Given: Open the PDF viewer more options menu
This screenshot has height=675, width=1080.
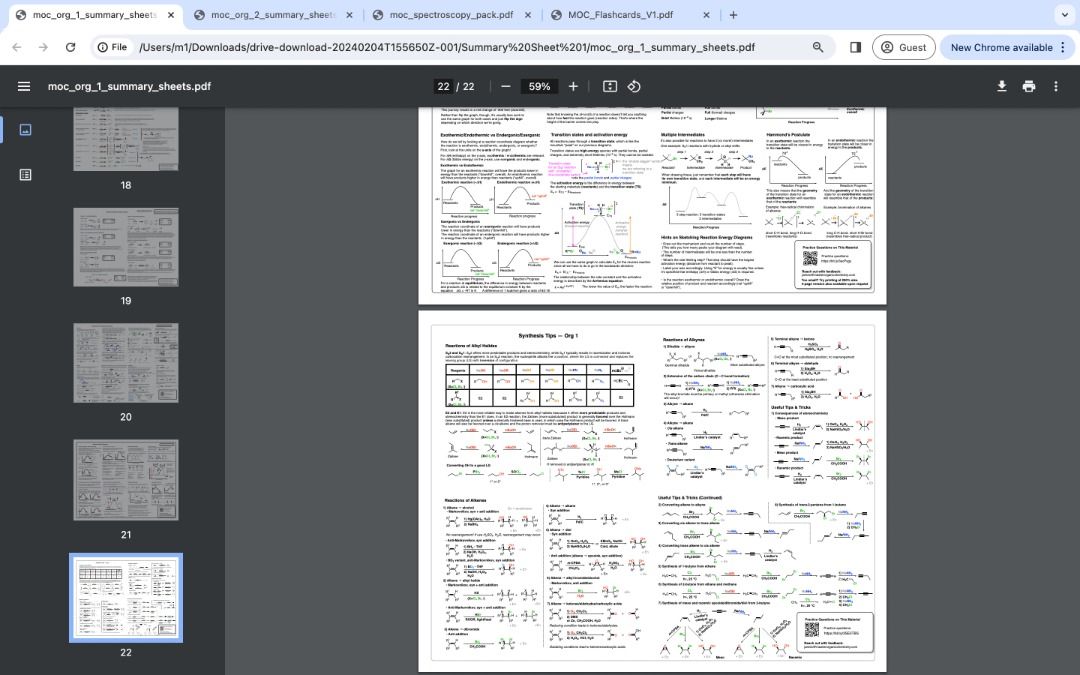Looking at the screenshot, I should coord(1056,86).
